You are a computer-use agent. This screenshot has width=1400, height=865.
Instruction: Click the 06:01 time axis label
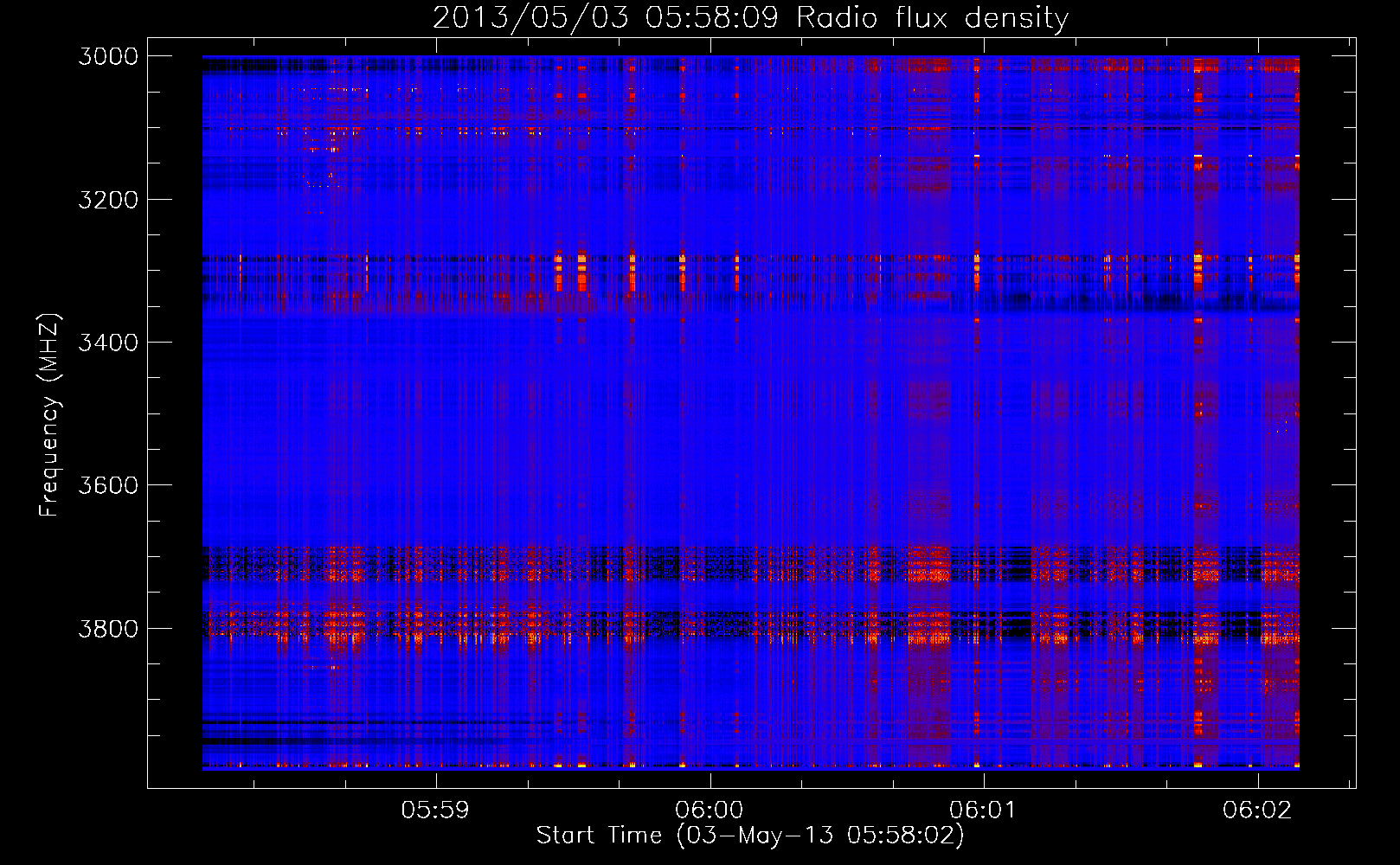983,810
